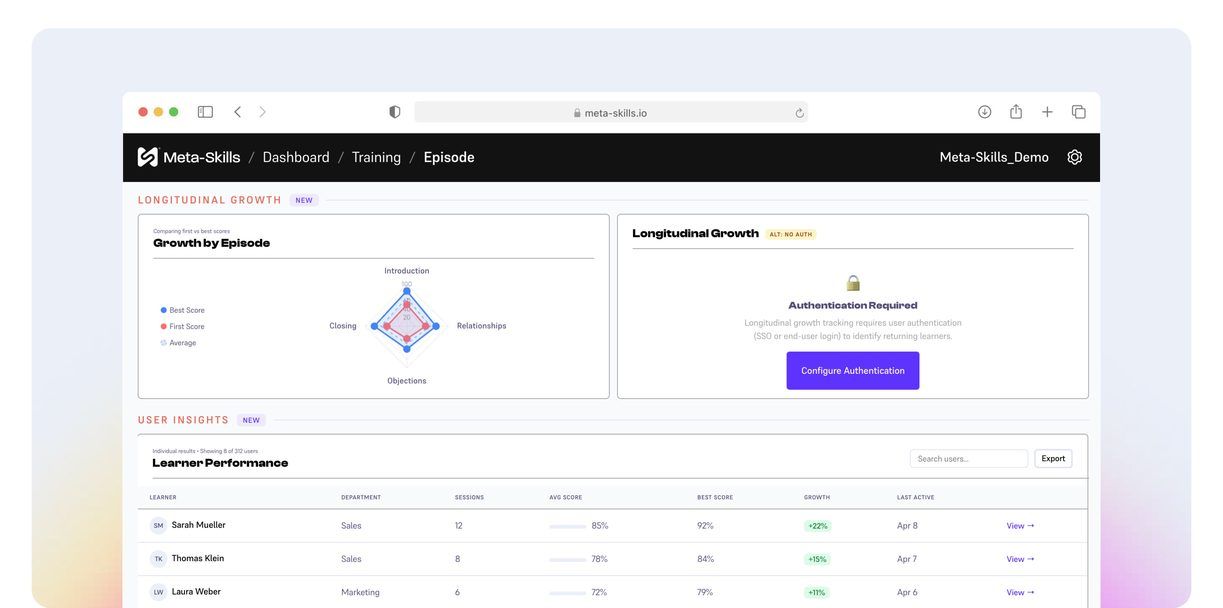Click the Apr 8 last active cell

(x=907, y=526)
